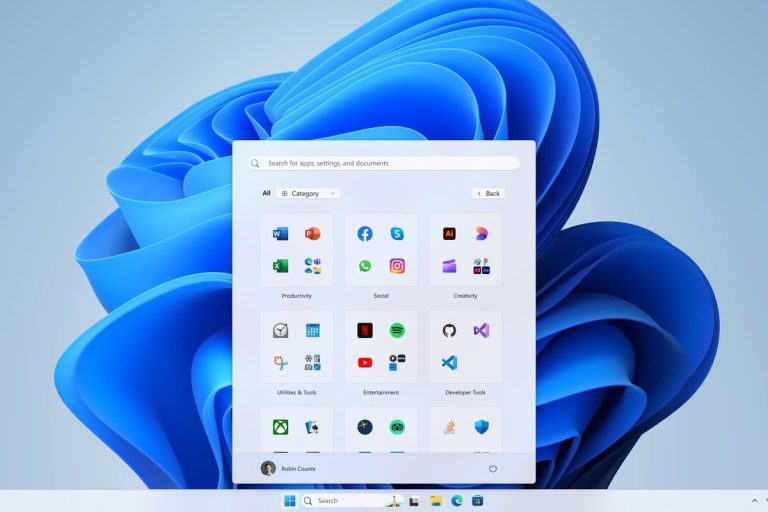This screenshot has width=768, height=512.
Task: Select the Social category label
Action: pyautogui.click(x=381, y=296)
